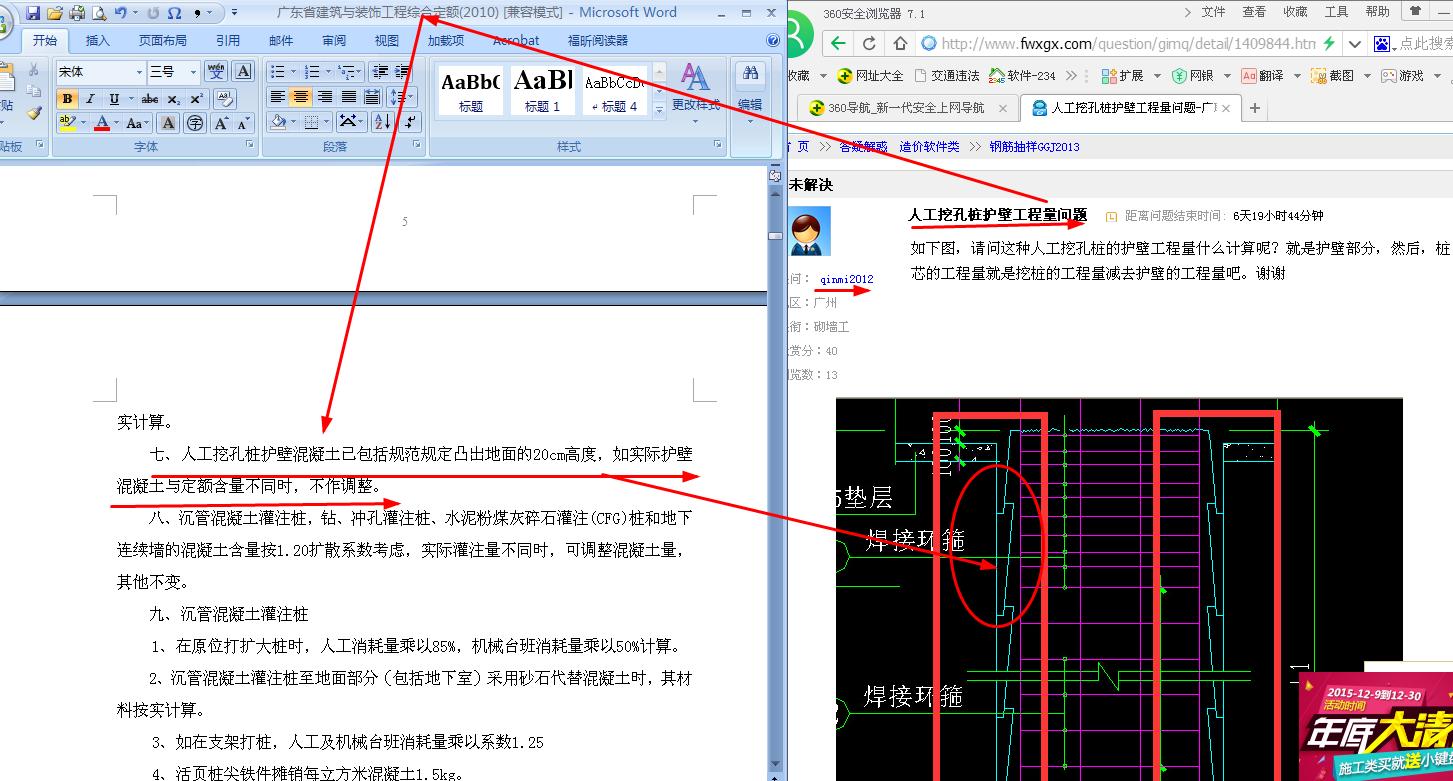Viewport: 1453px width, 781px height.
Task: Click qinmi2012 username link
Action: coord(847,280)
